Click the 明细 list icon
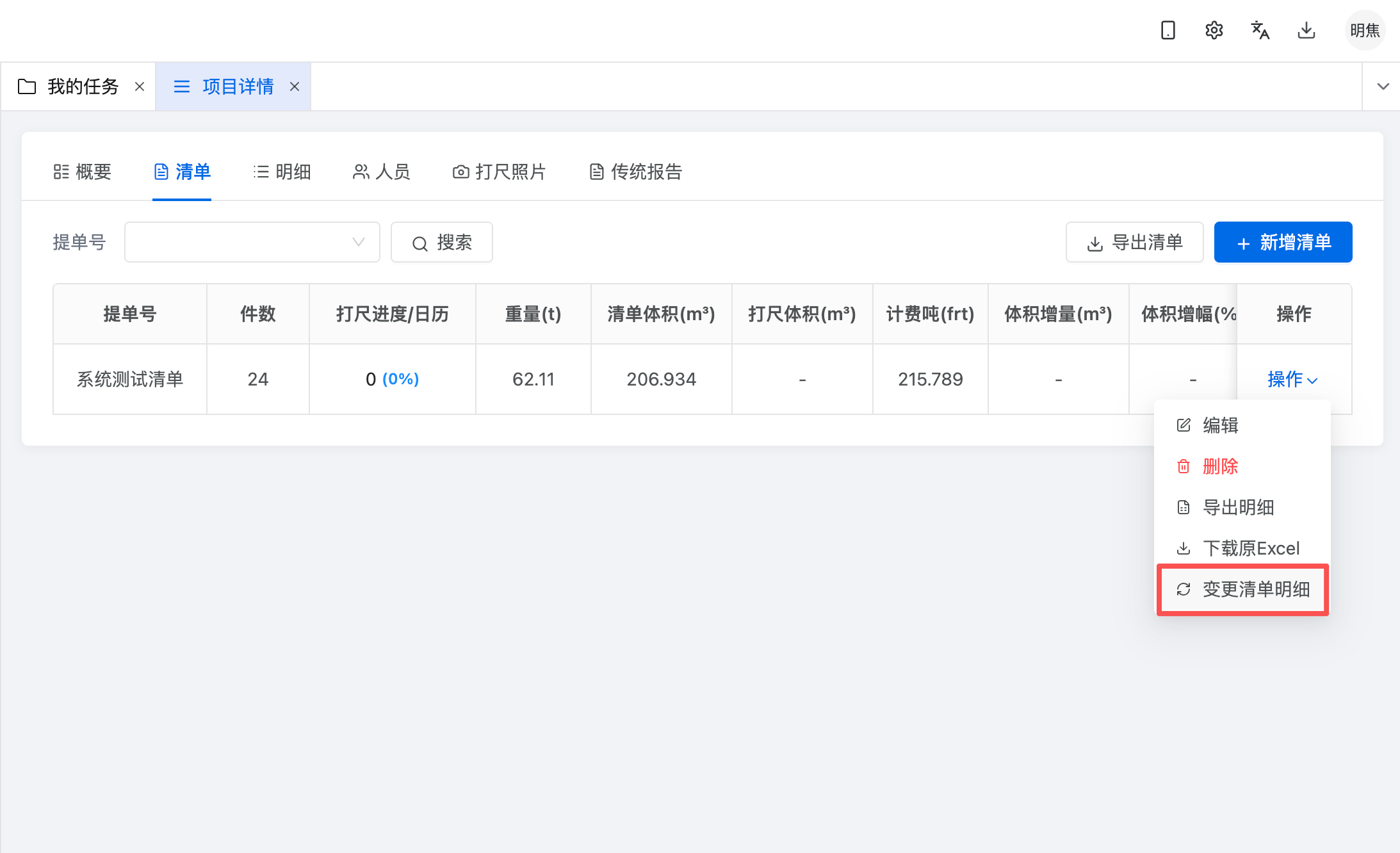The height and width of the screenshot is (853, 1400). (261, 171)
